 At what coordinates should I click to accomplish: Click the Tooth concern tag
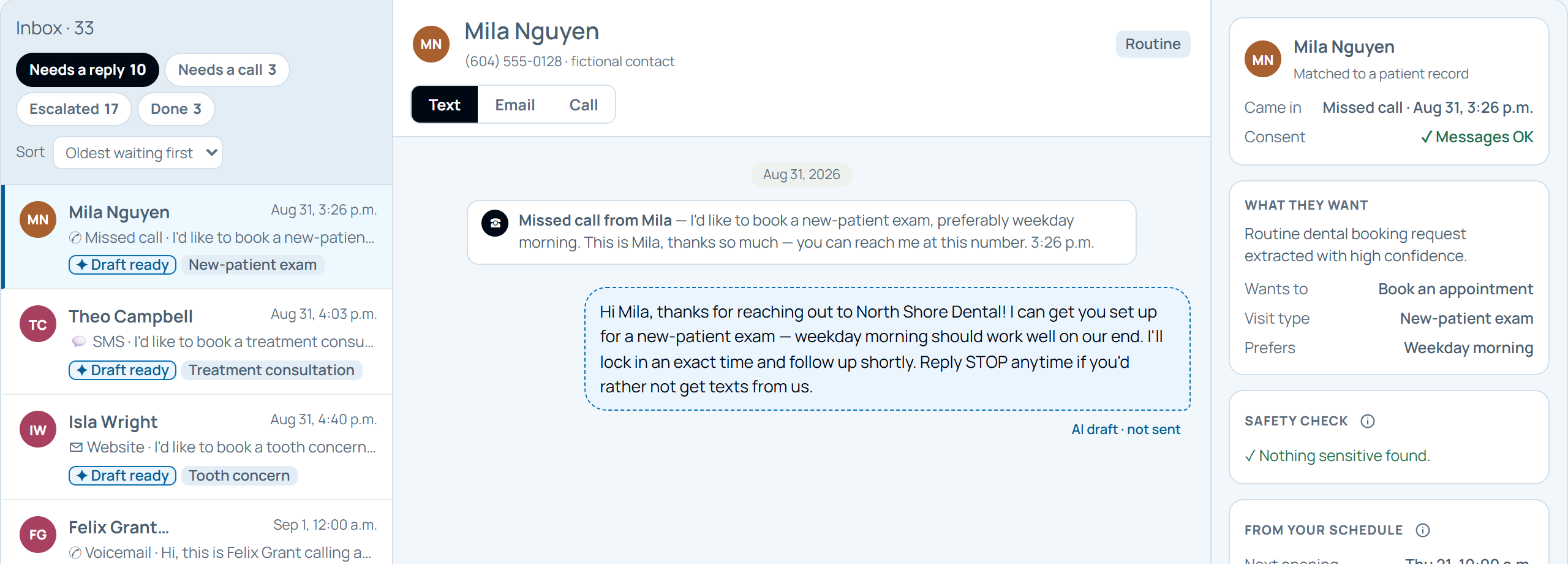coord(239,476)
